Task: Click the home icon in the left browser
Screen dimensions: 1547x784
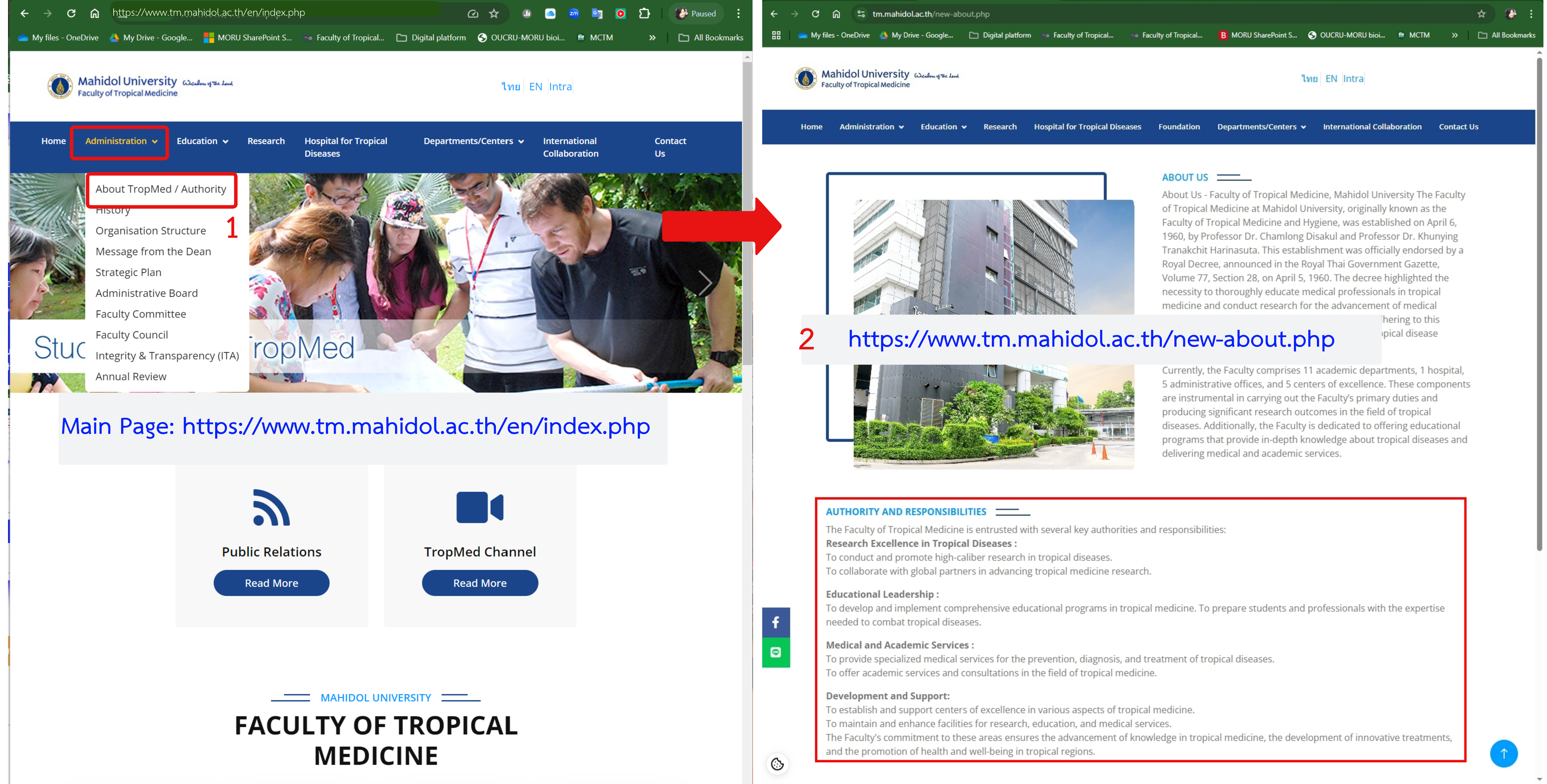Action: coord(94,13)
